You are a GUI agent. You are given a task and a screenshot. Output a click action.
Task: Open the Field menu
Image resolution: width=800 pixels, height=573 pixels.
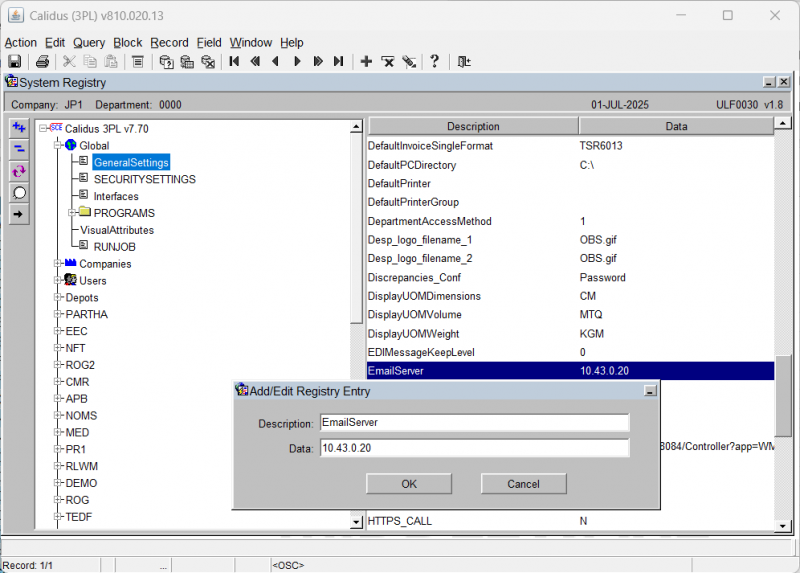(x=209, y=42)
